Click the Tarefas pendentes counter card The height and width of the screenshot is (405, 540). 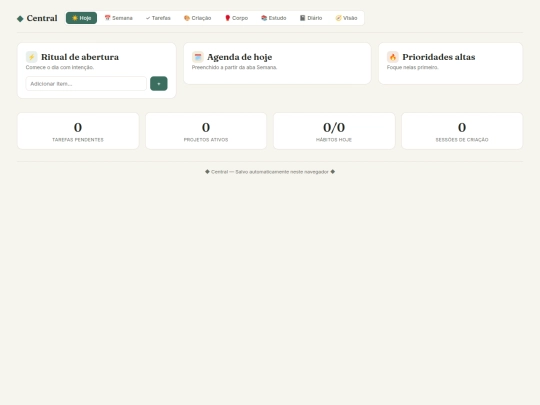(x=78, y=131)
